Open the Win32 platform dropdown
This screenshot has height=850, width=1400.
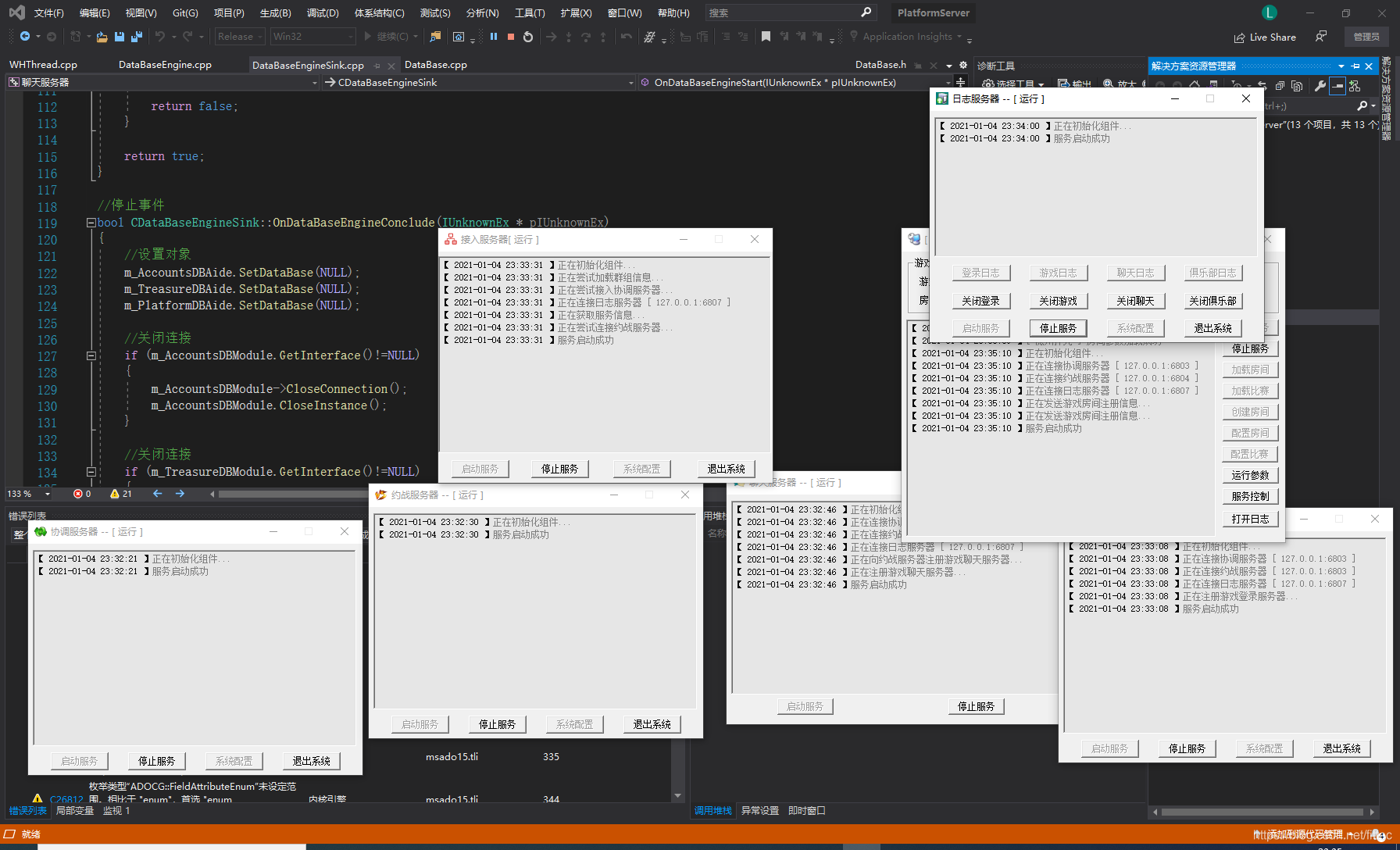pos(312,37)
